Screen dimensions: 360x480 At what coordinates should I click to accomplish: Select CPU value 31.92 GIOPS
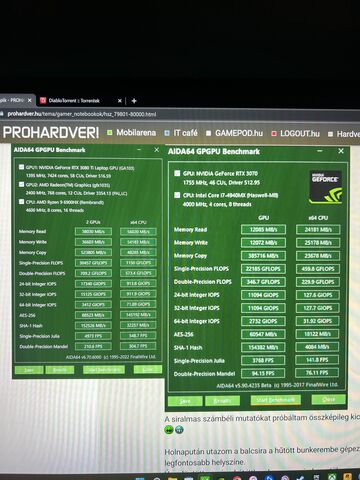318,321
